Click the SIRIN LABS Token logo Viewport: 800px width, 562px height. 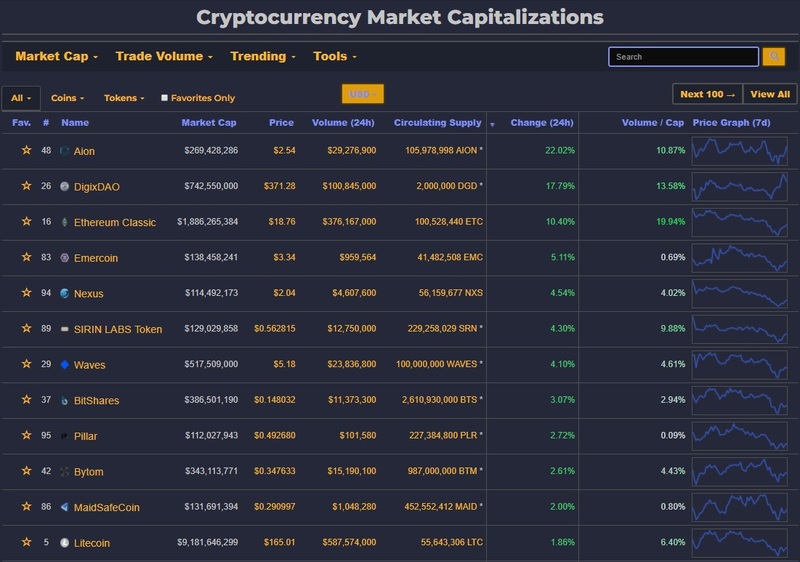click(64, 329)
